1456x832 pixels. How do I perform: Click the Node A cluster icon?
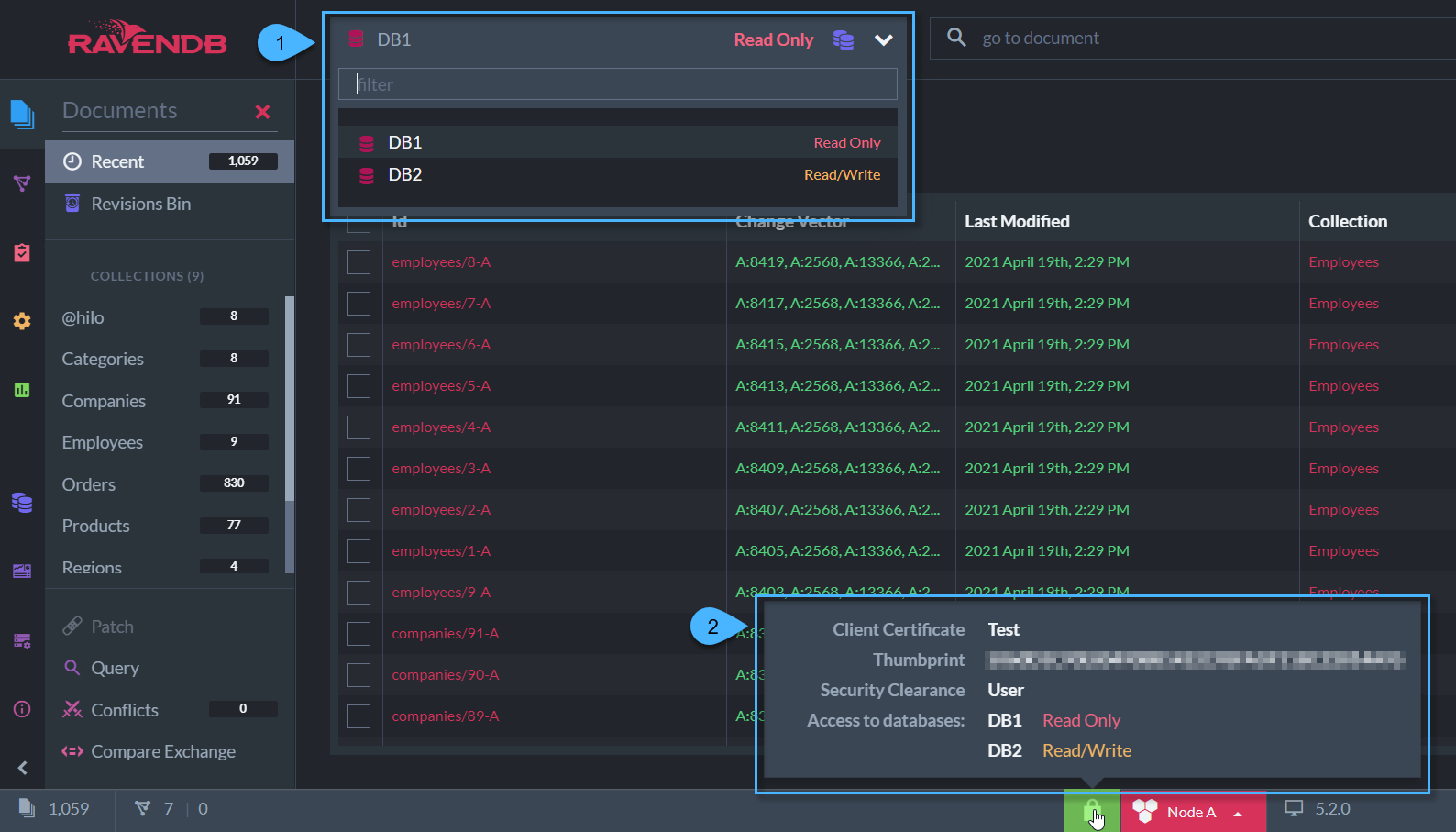click(x=1145, y=812)
